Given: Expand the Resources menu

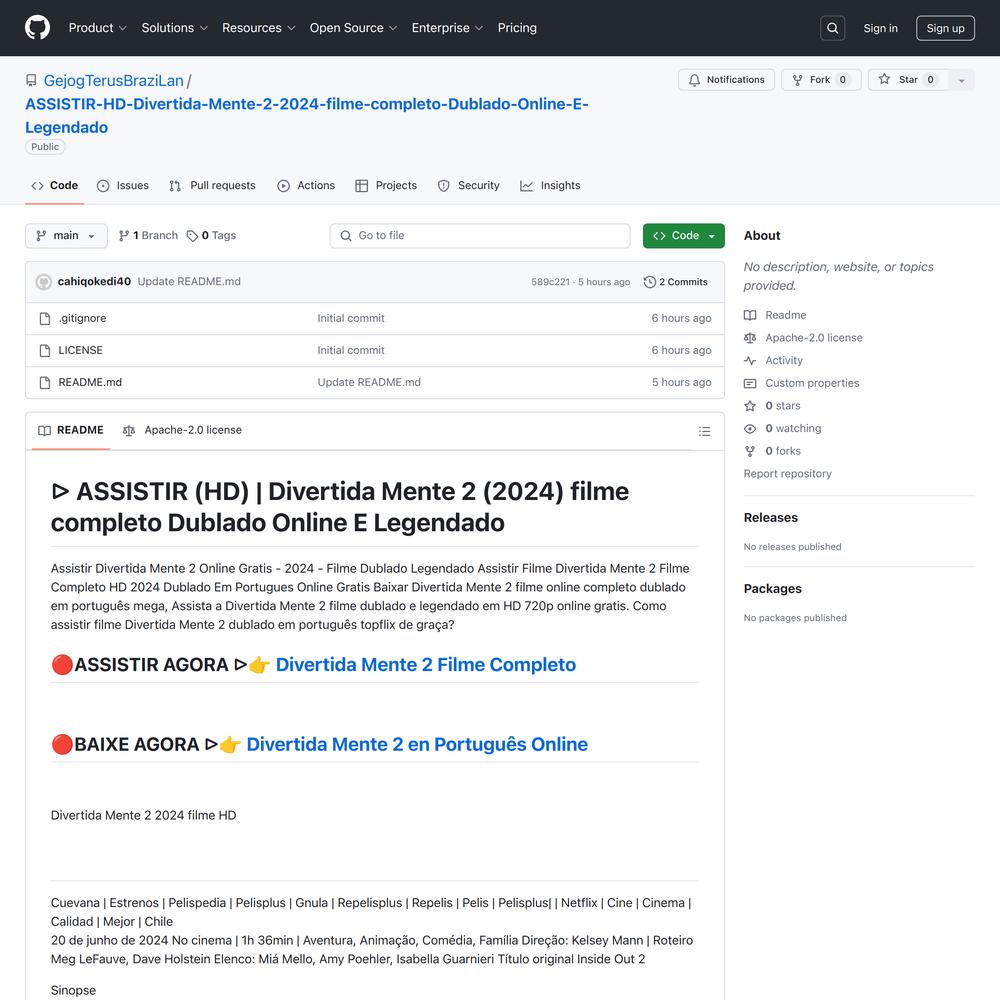Looking at the screenshot, I should coord(258,28).
